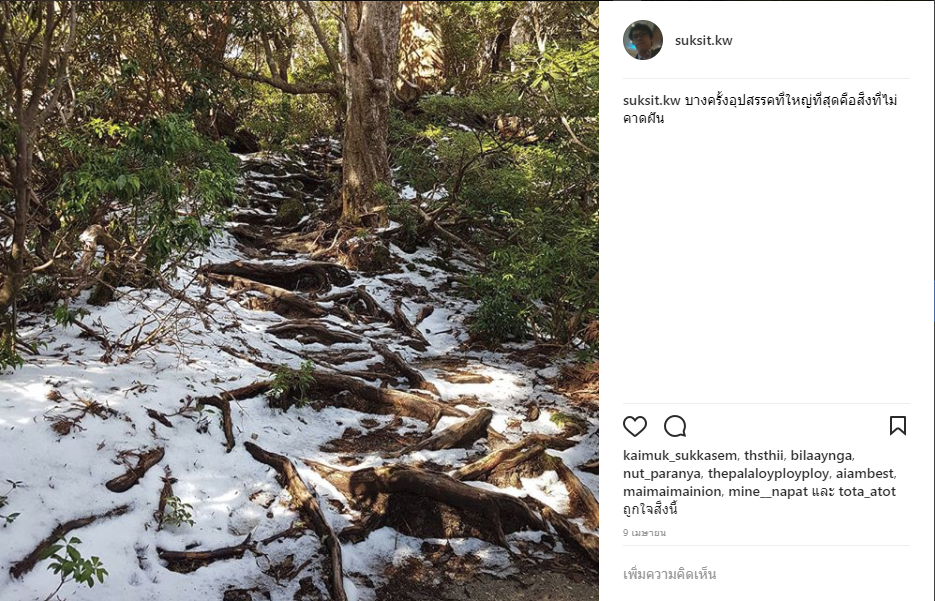Click the snowy forest trail photo
The image size is (935, 601).
299,300
